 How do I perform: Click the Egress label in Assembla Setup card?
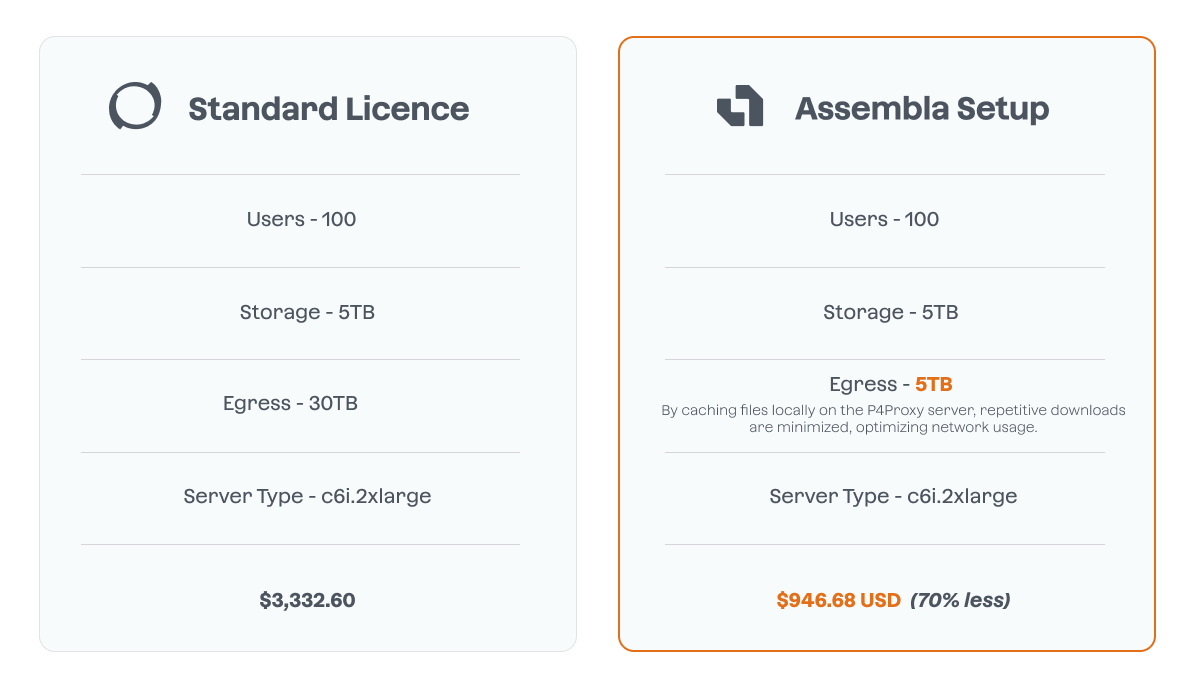pos(863,384)
